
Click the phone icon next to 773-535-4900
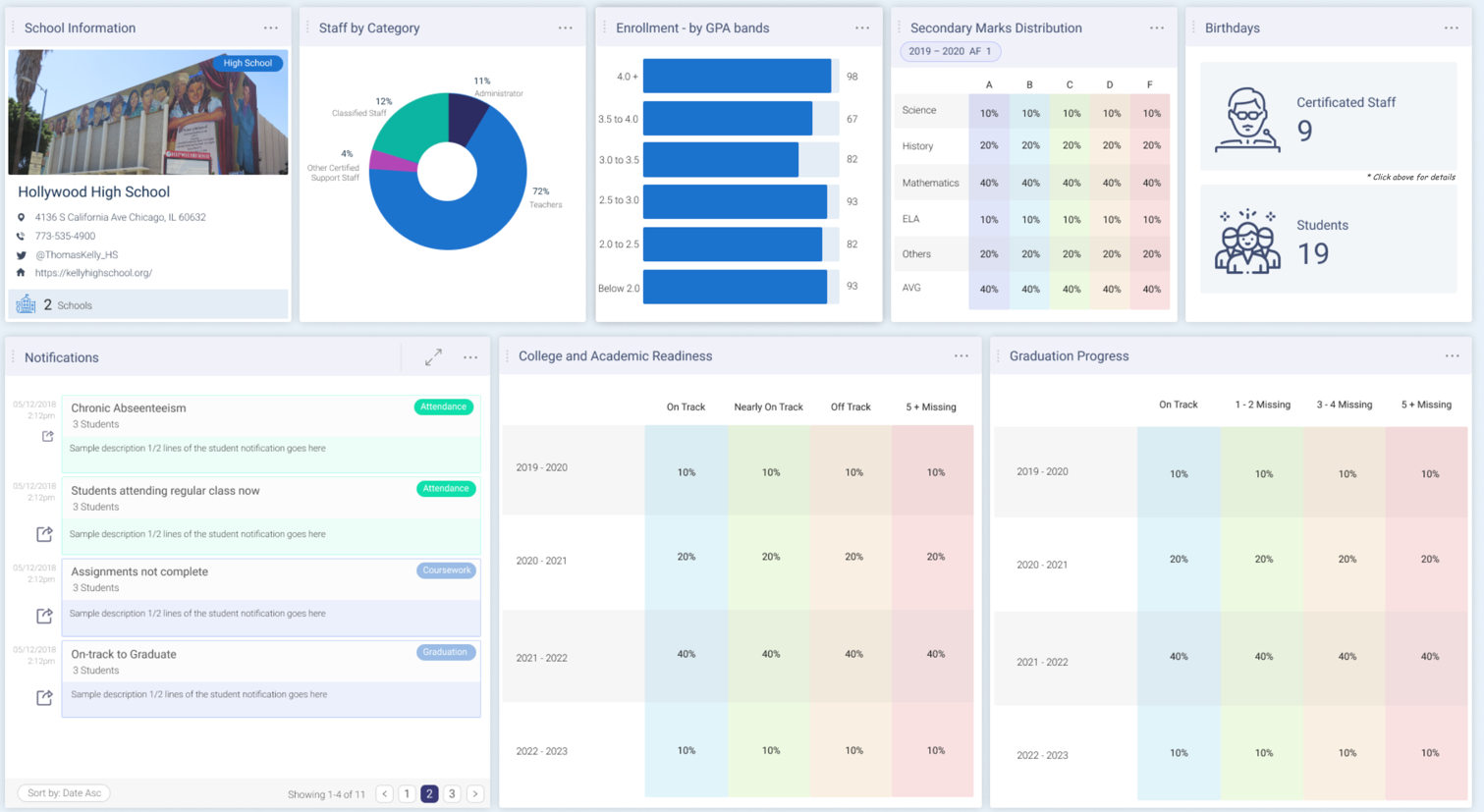tap(21, 237)
